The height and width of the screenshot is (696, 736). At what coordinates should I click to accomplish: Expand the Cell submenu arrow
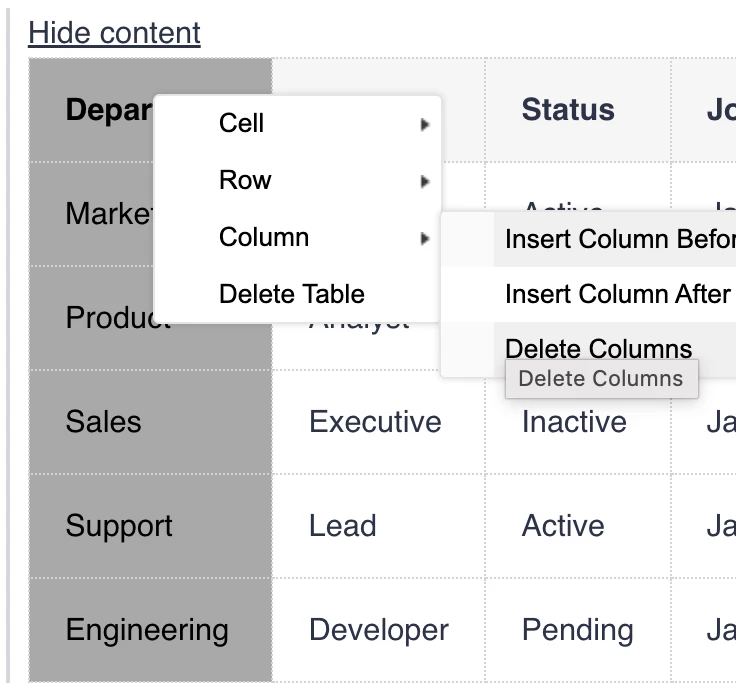[x=425, y=124]
